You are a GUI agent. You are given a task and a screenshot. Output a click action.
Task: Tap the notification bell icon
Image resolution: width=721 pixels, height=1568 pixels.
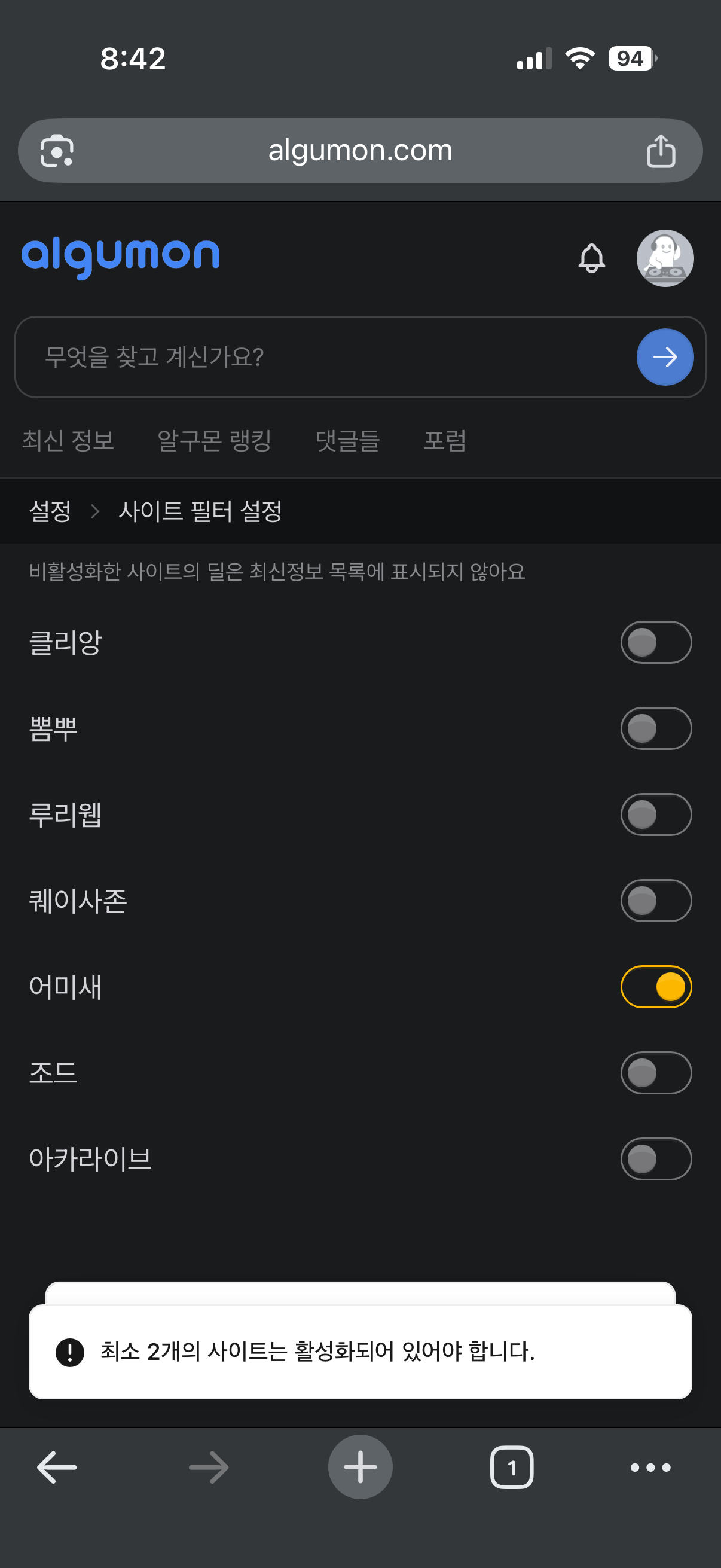tap(591, 258)
